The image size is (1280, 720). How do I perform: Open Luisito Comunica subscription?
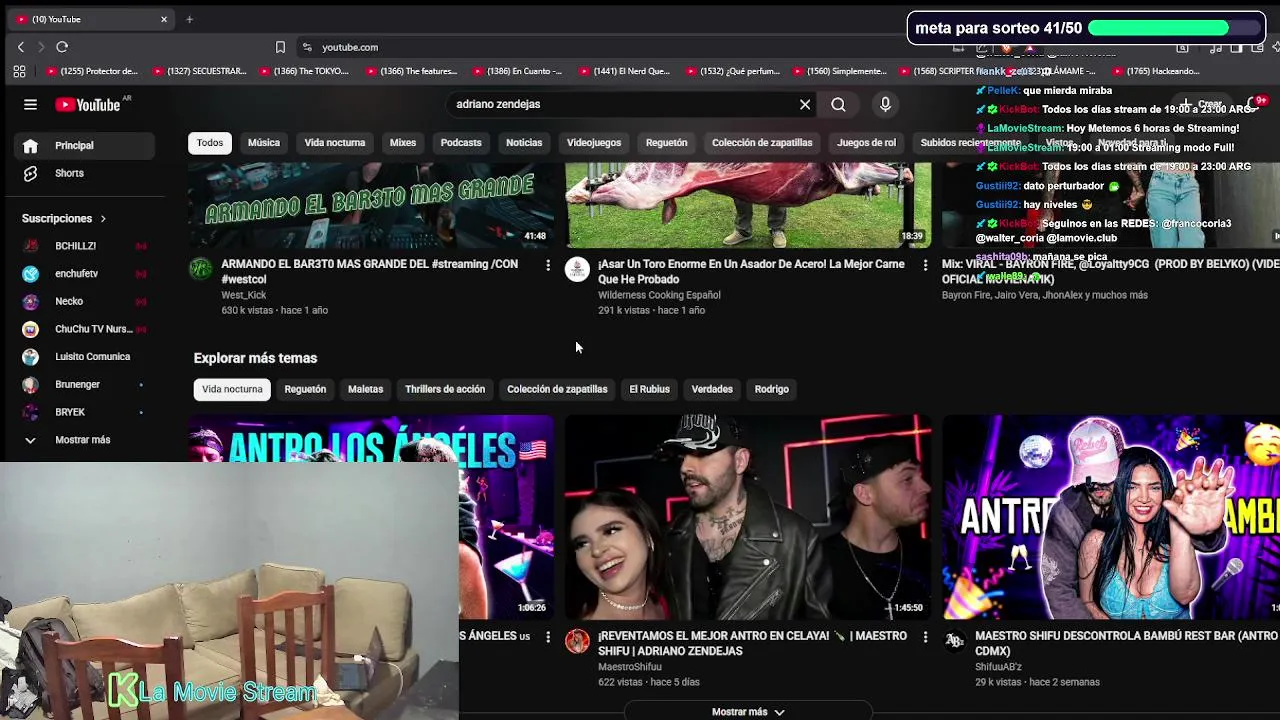(x=85, y=356)
